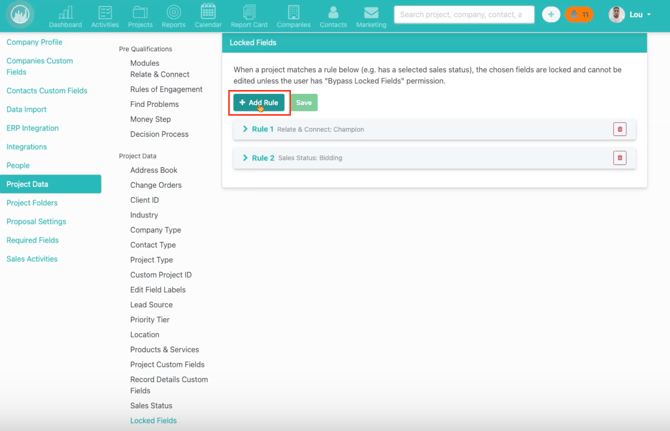The image size is (670, 431).
Task: Open the Lou user profile menu
Action: click(631, 15)
